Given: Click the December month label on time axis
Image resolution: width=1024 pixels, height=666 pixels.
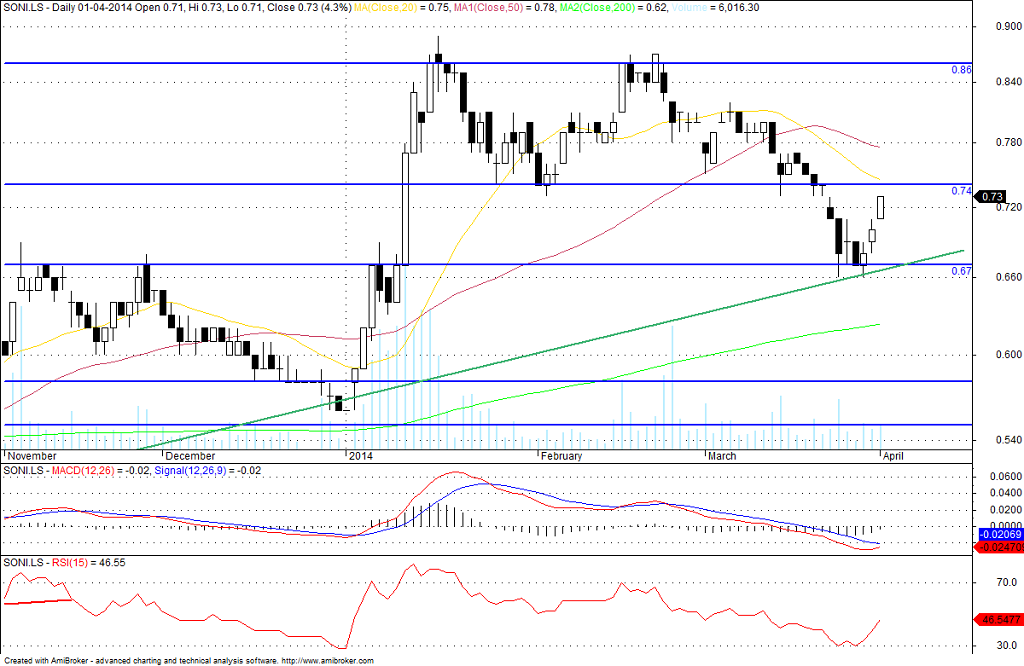Looking at the screenshot, I should [x=190, y=456].
